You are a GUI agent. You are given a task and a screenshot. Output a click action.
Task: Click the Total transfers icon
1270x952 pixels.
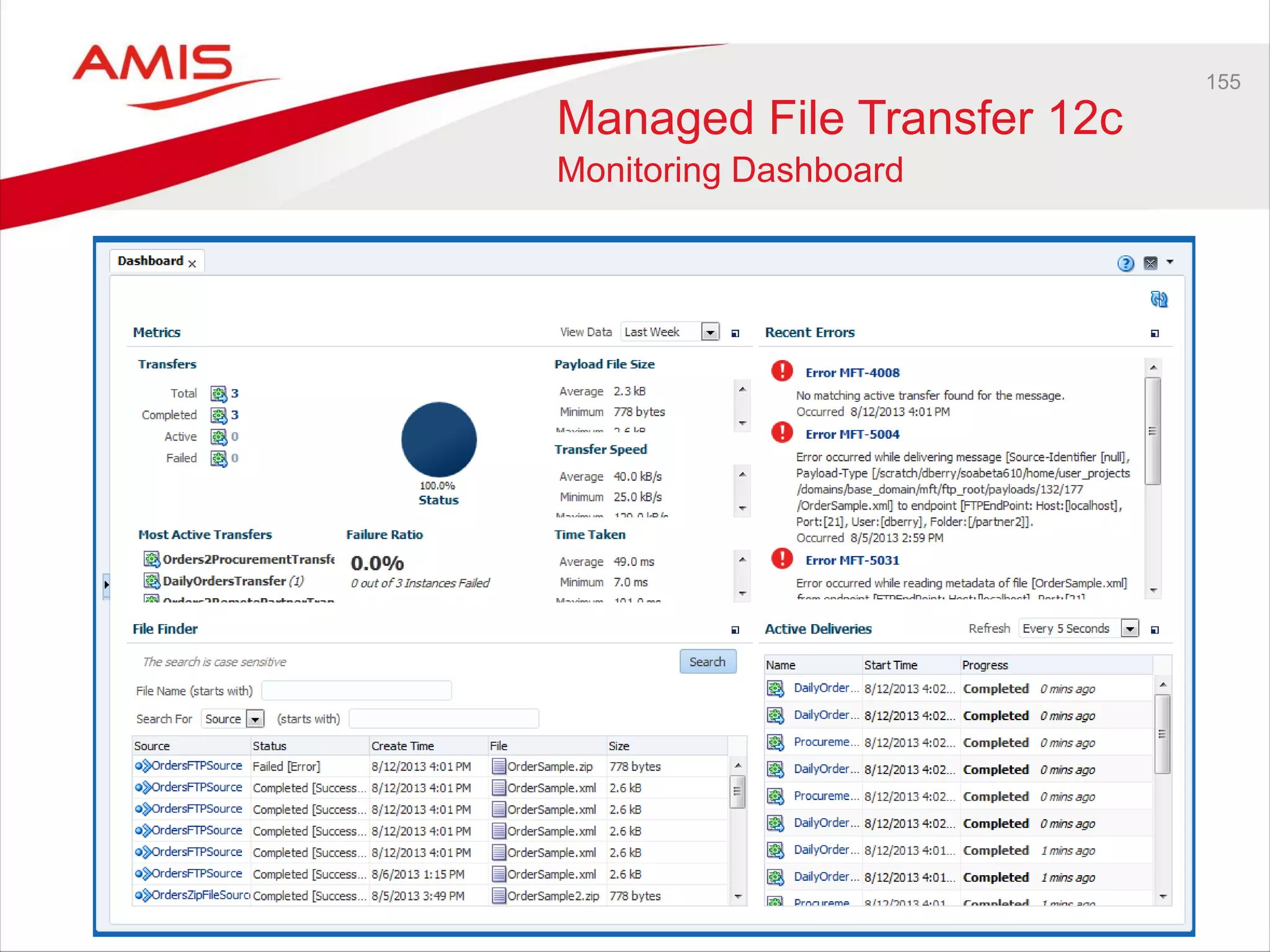pos(218,394)
